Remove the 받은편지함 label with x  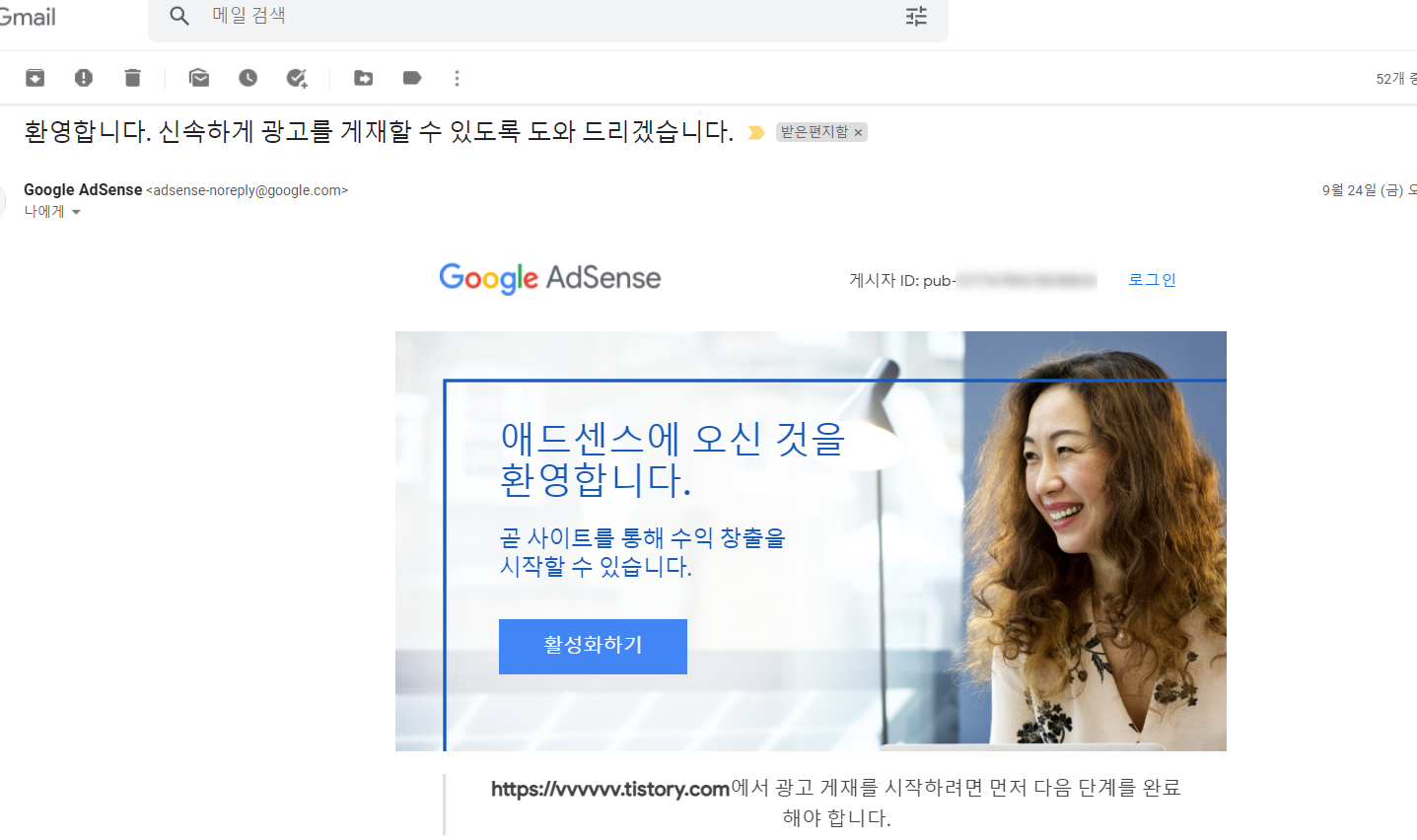pyautogui.click(x=858, y=132)
